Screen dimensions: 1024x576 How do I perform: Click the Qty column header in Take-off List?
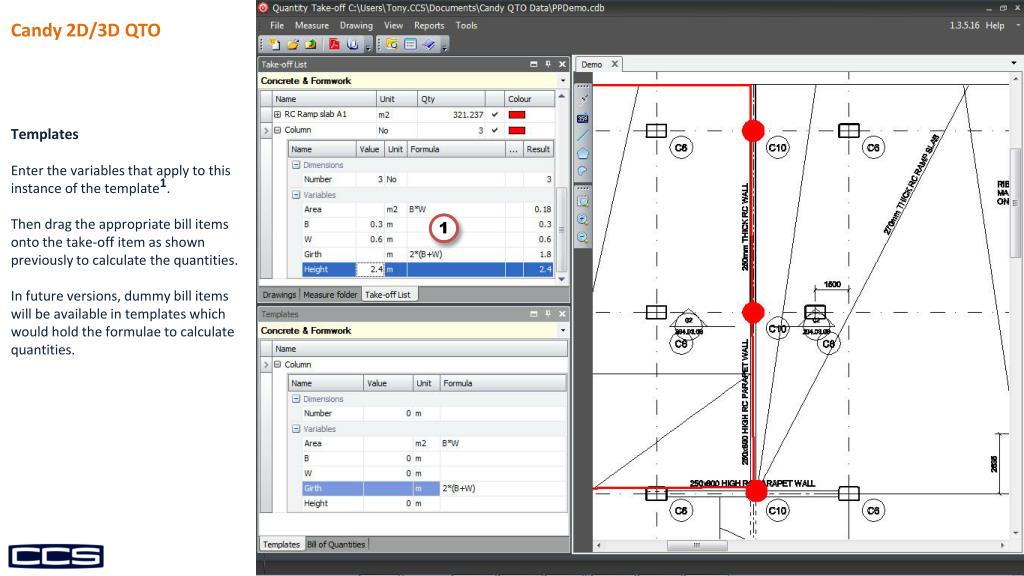click(451, 99)
